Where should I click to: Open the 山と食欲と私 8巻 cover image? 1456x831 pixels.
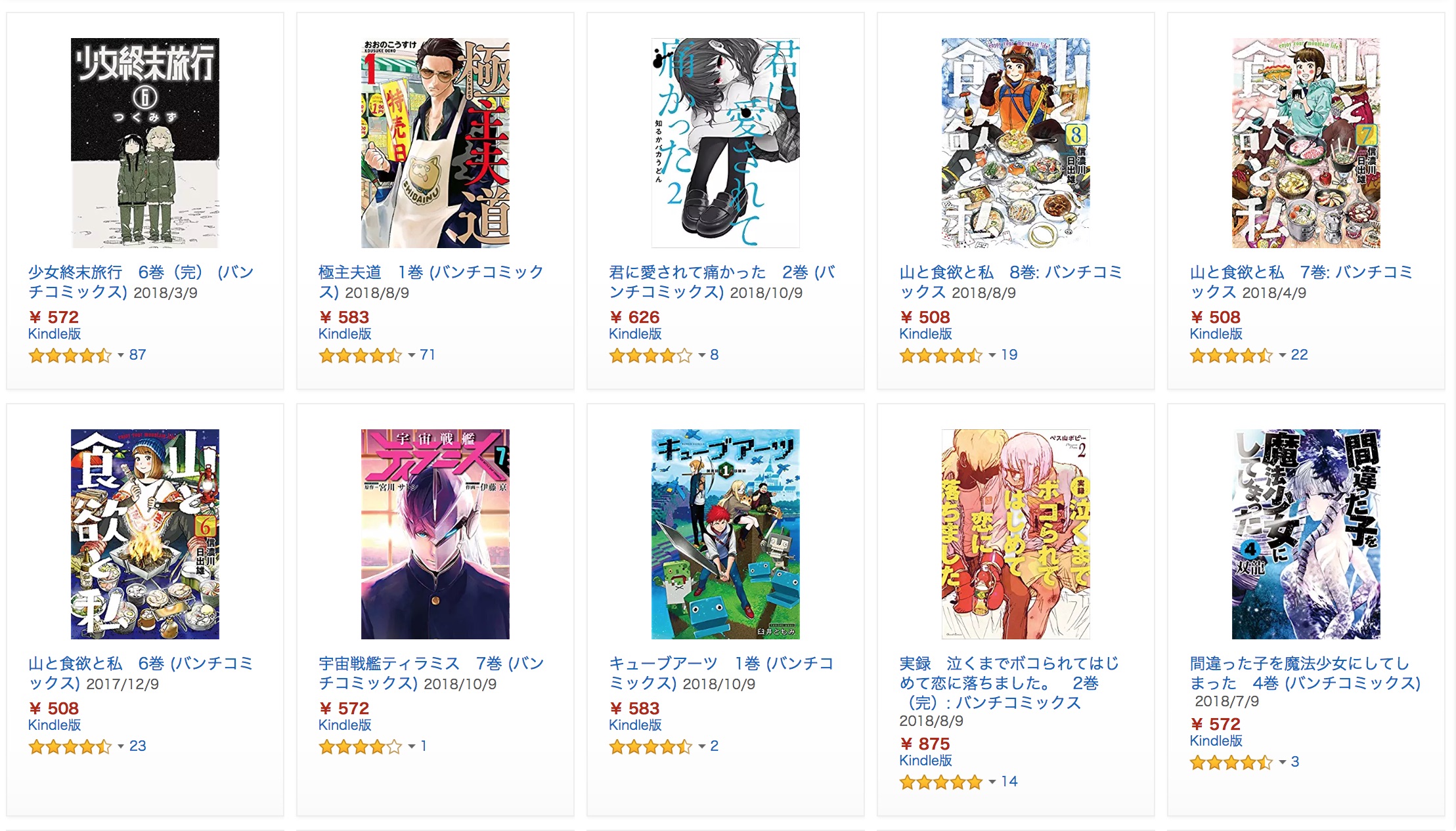coord(1016,143)
